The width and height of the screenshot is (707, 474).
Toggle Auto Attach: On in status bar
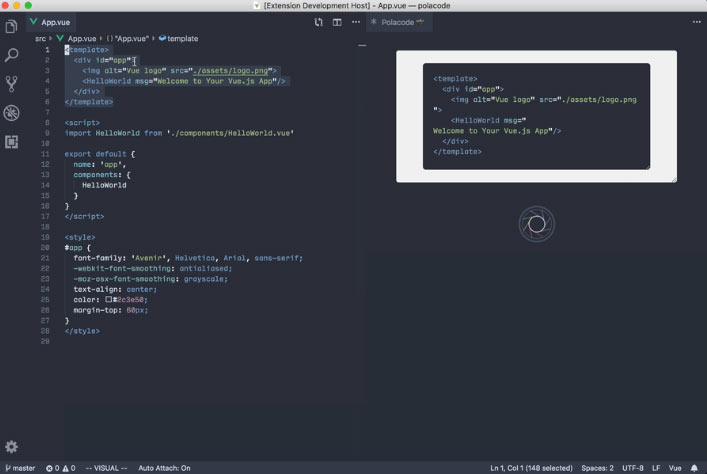coord(164,468)
